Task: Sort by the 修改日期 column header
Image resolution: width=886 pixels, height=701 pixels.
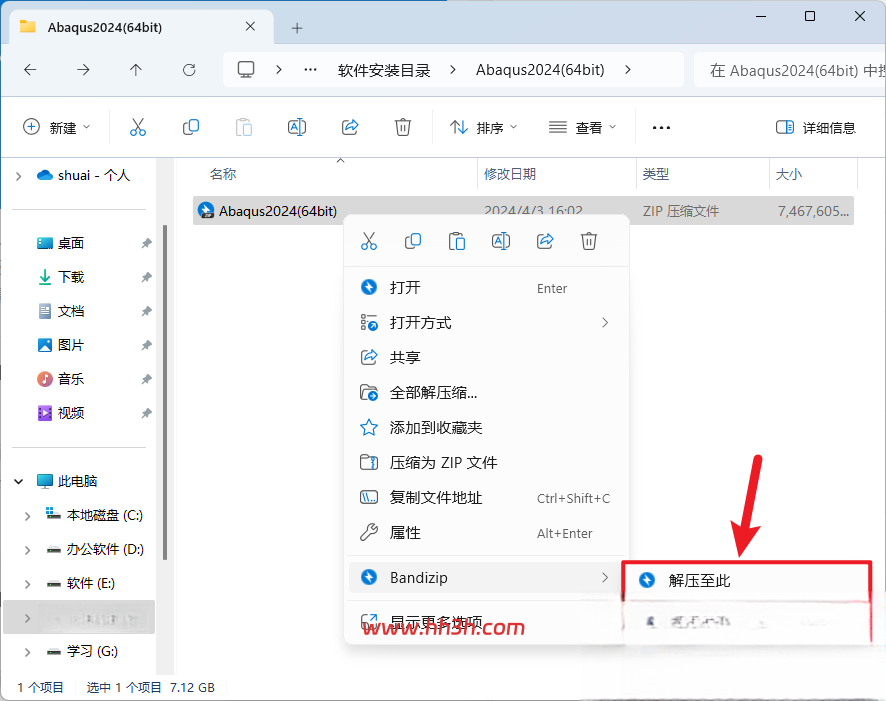Action: point(557,174)
